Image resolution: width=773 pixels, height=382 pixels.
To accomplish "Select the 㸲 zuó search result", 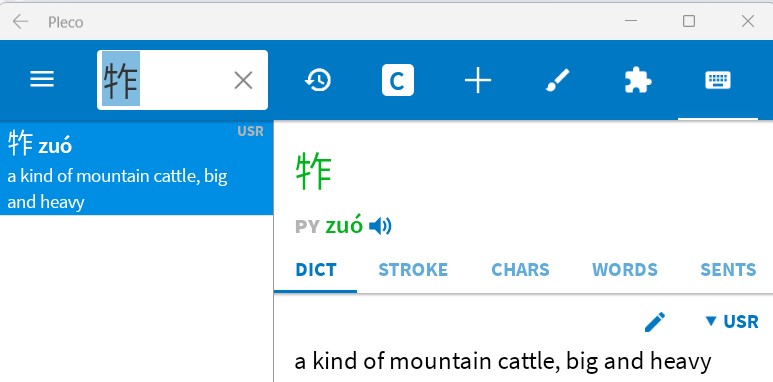I will pyautogui.click(x=137, y=168).
